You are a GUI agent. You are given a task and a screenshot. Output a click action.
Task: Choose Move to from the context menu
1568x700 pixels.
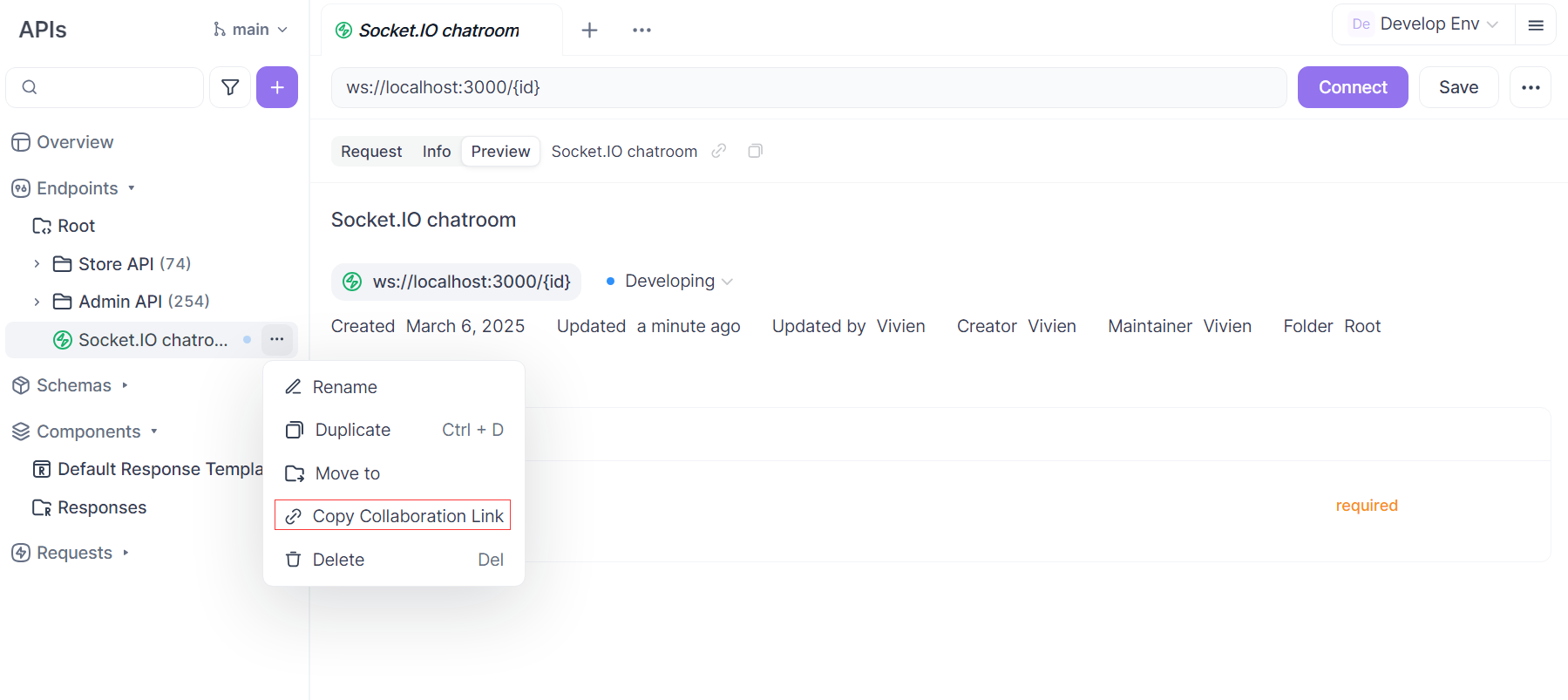tap(394, 473)
